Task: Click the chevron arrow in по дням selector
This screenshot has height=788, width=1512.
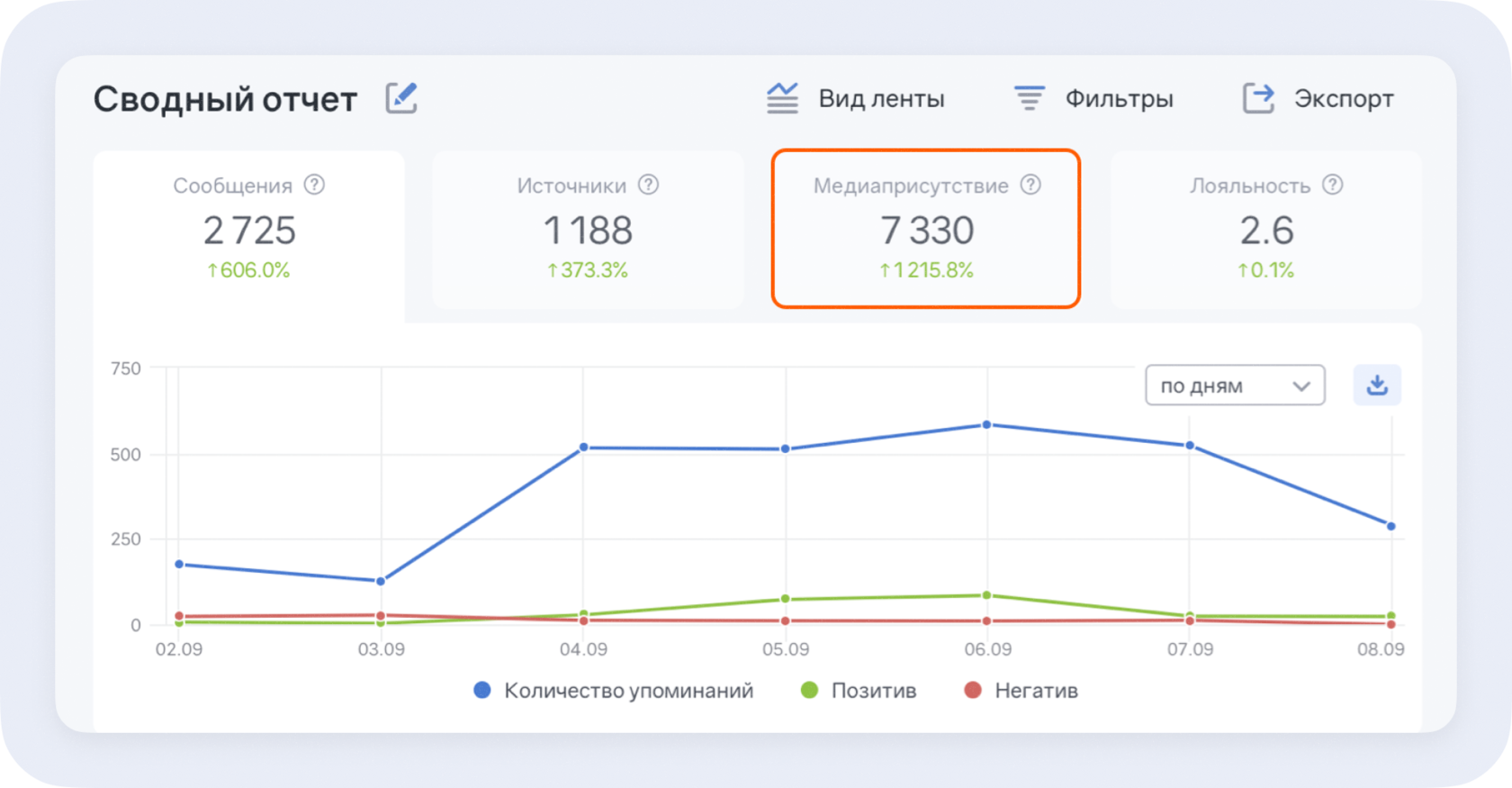Action: click(1300, 386)
